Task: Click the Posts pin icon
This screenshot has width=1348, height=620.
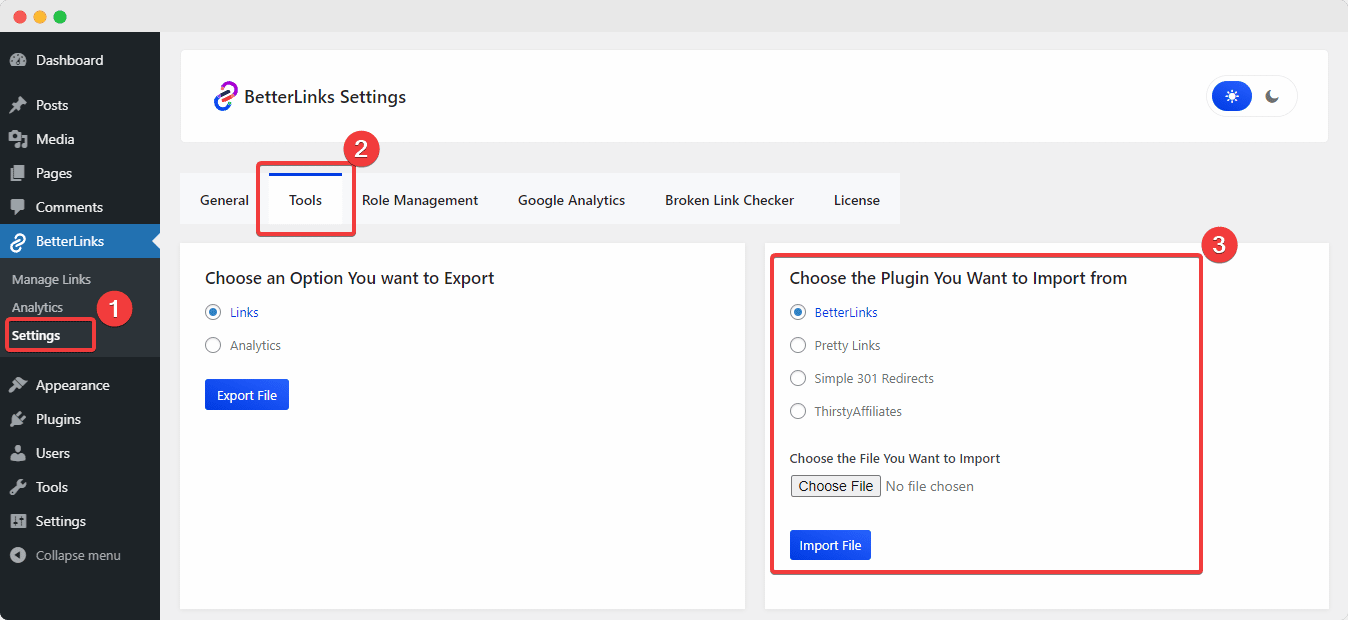Action: coord(17,105)
